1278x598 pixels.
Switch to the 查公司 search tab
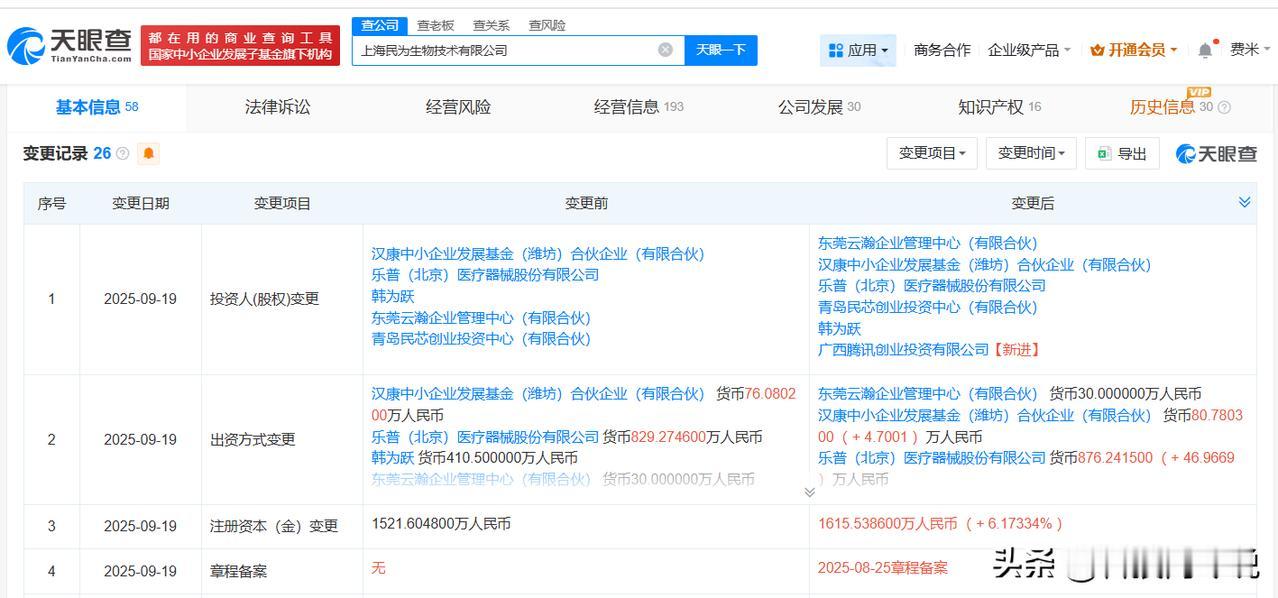pyautogui.click(x=380, y=25)
